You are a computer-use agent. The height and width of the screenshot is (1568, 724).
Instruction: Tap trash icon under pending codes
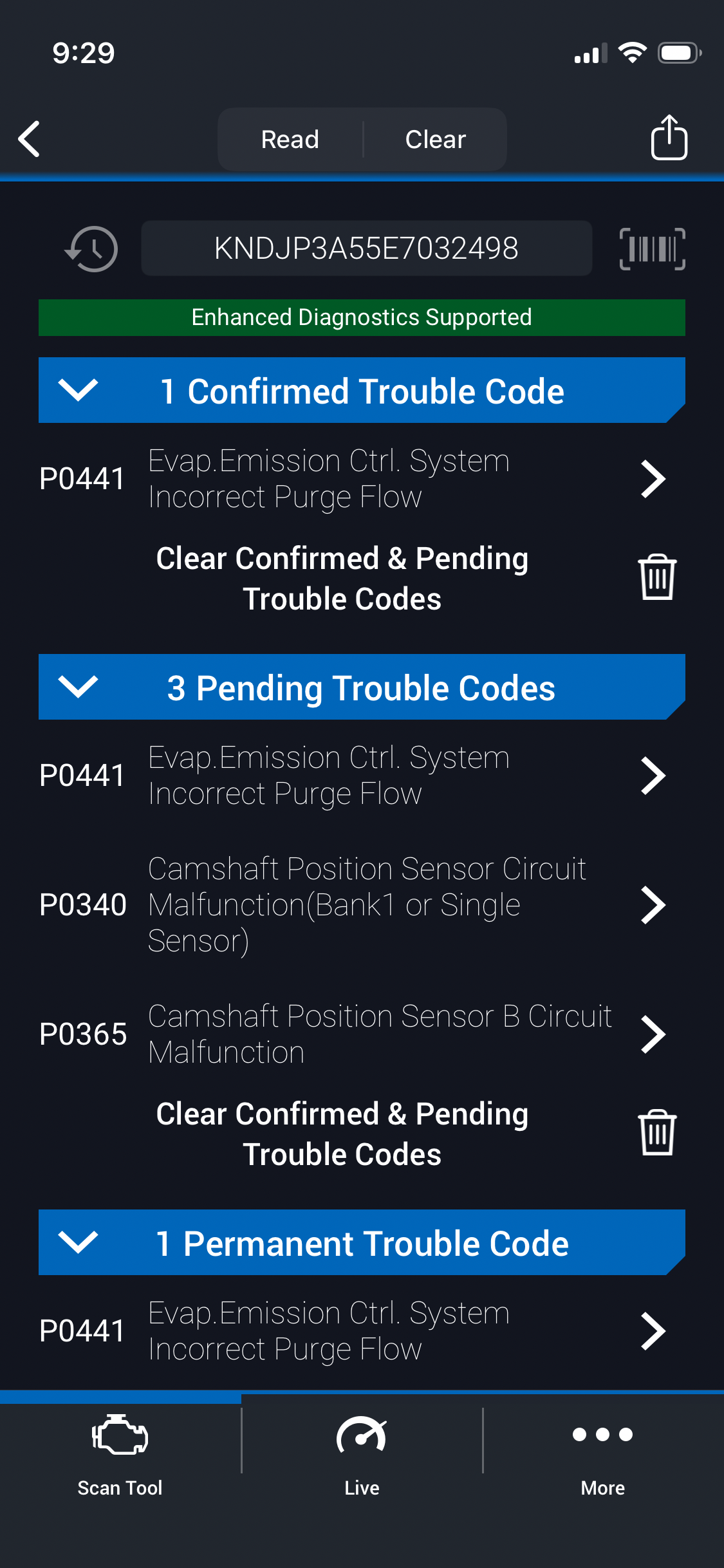pyautogui.click(x=656, y=1132)
